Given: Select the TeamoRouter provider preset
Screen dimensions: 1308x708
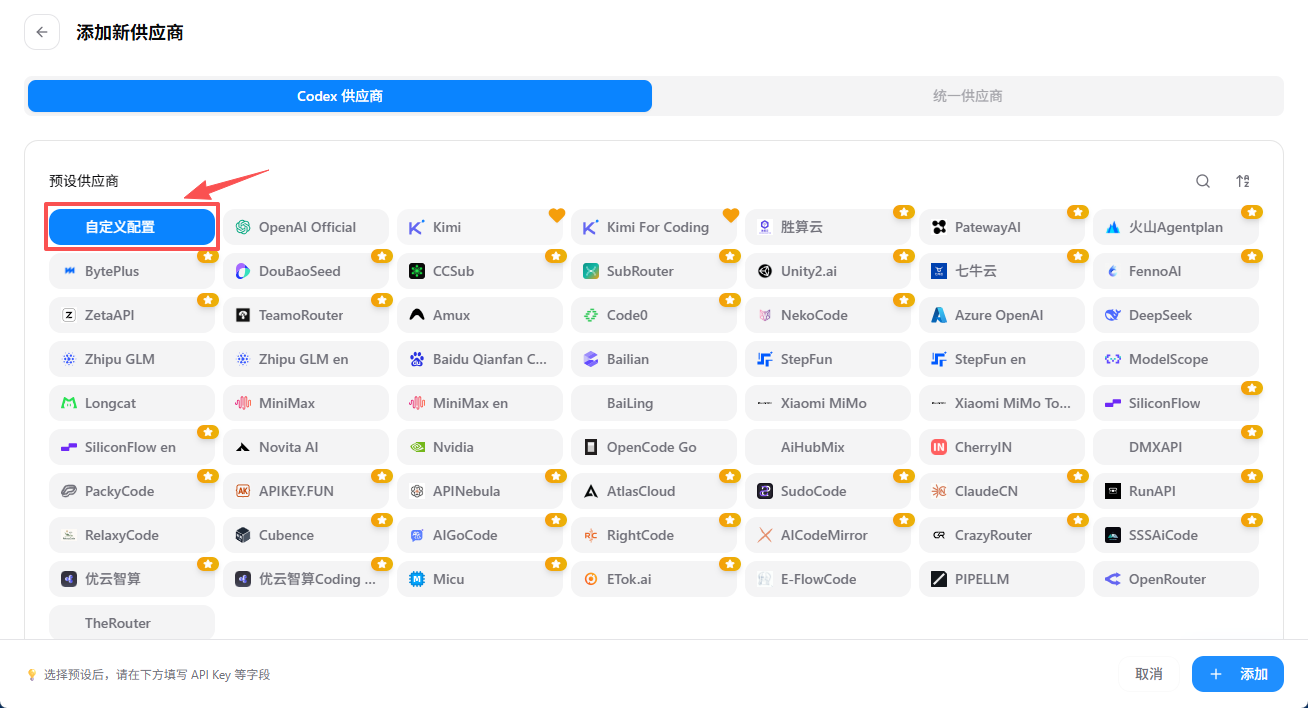Looking at the screenshot, I should pyautogui.click(x=306, y=315).
